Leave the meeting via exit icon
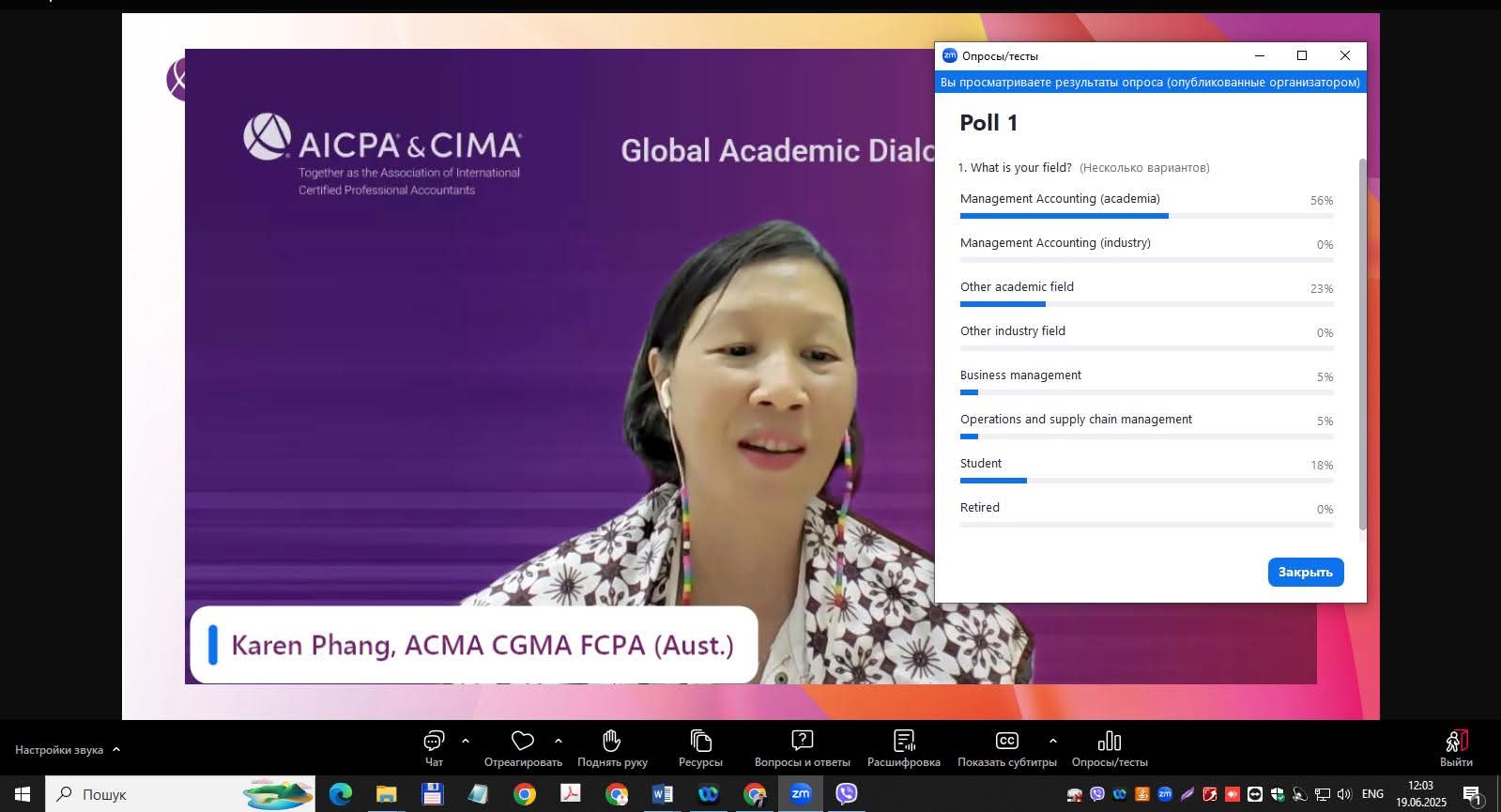Image resolution: width=1501 pixels, height=812 pixels. click(x=1456, y=742)
